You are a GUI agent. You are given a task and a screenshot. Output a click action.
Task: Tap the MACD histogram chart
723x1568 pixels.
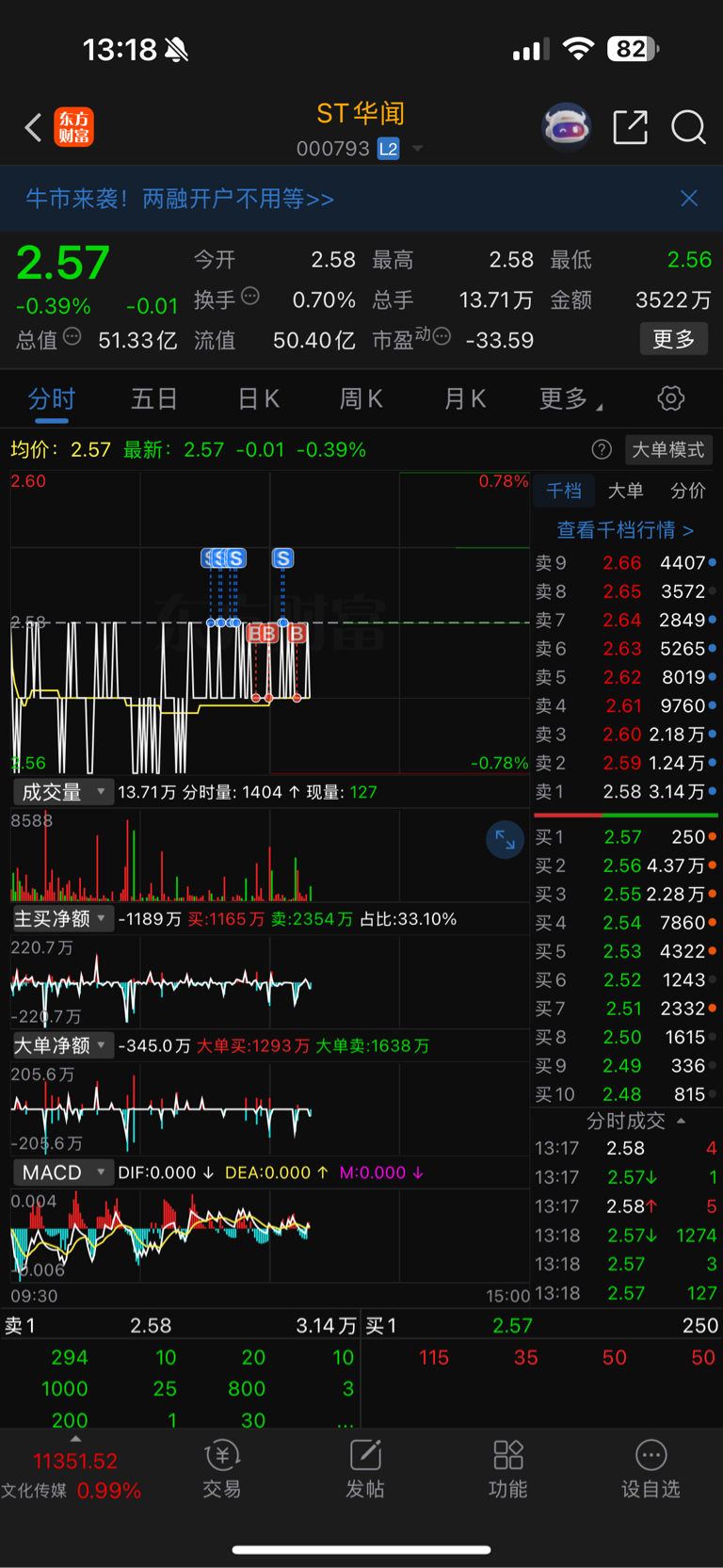click(x=270, y=1236)
